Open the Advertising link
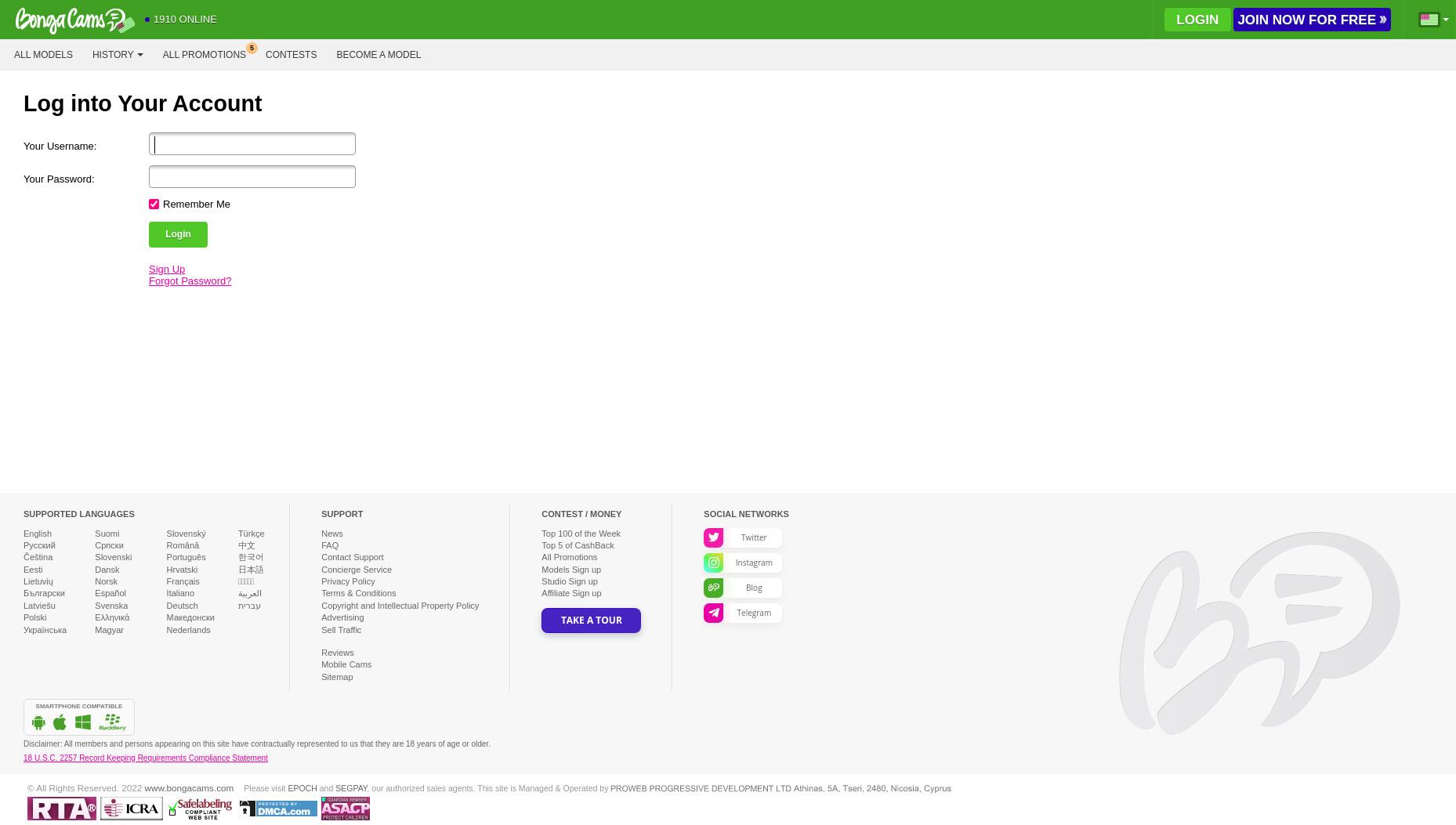 click(x=342, y=617)
